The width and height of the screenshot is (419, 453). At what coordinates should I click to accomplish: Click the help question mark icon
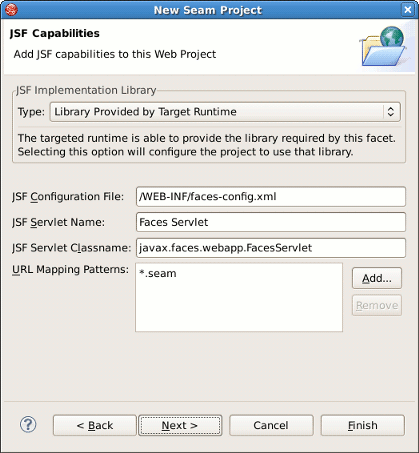pos(28,425)
